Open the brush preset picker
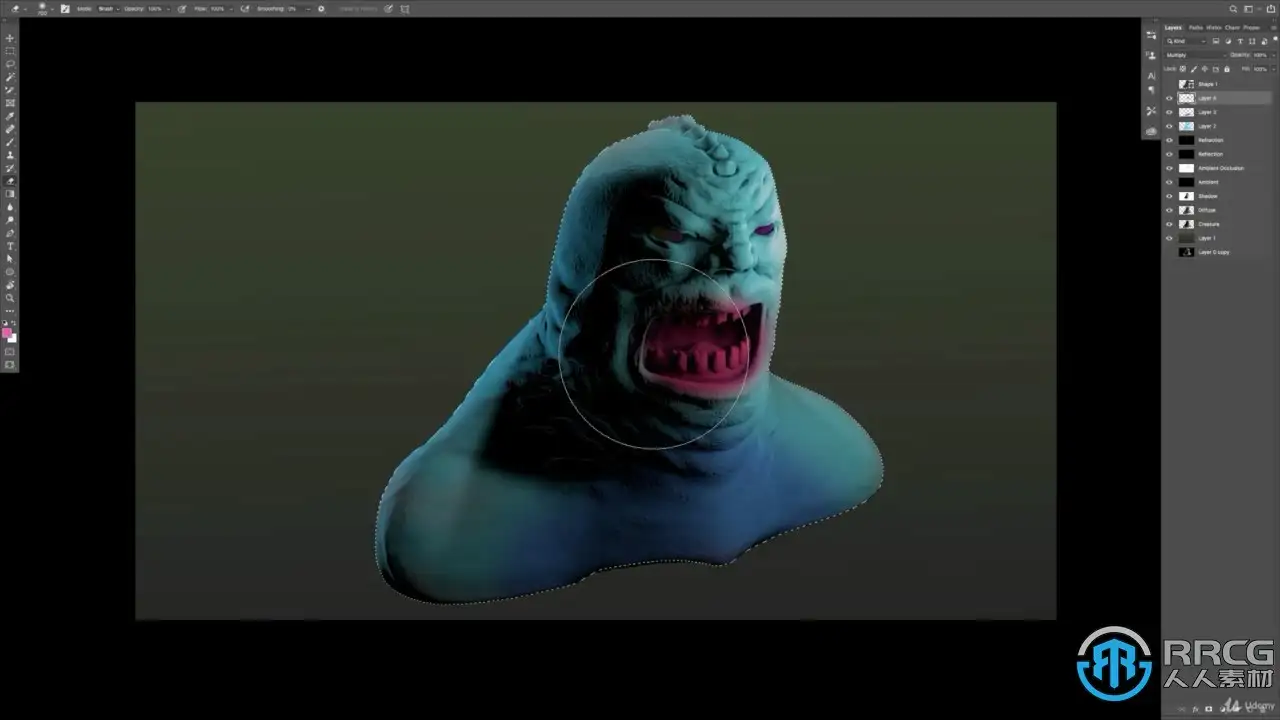Viewport: 1280px width, 720px height. 44,8
